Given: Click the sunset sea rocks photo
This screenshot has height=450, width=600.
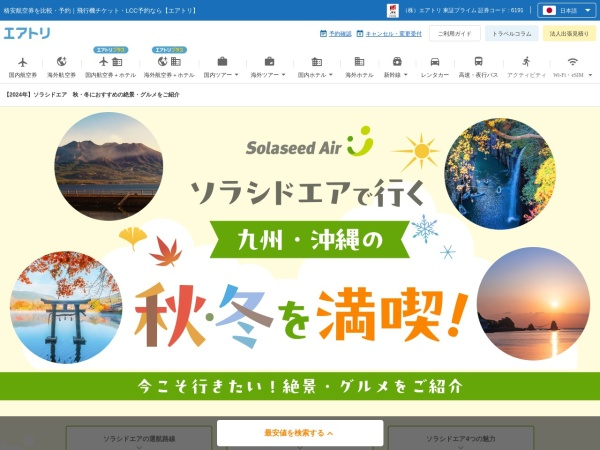Looking at the screenshot, I should point(533,304).
